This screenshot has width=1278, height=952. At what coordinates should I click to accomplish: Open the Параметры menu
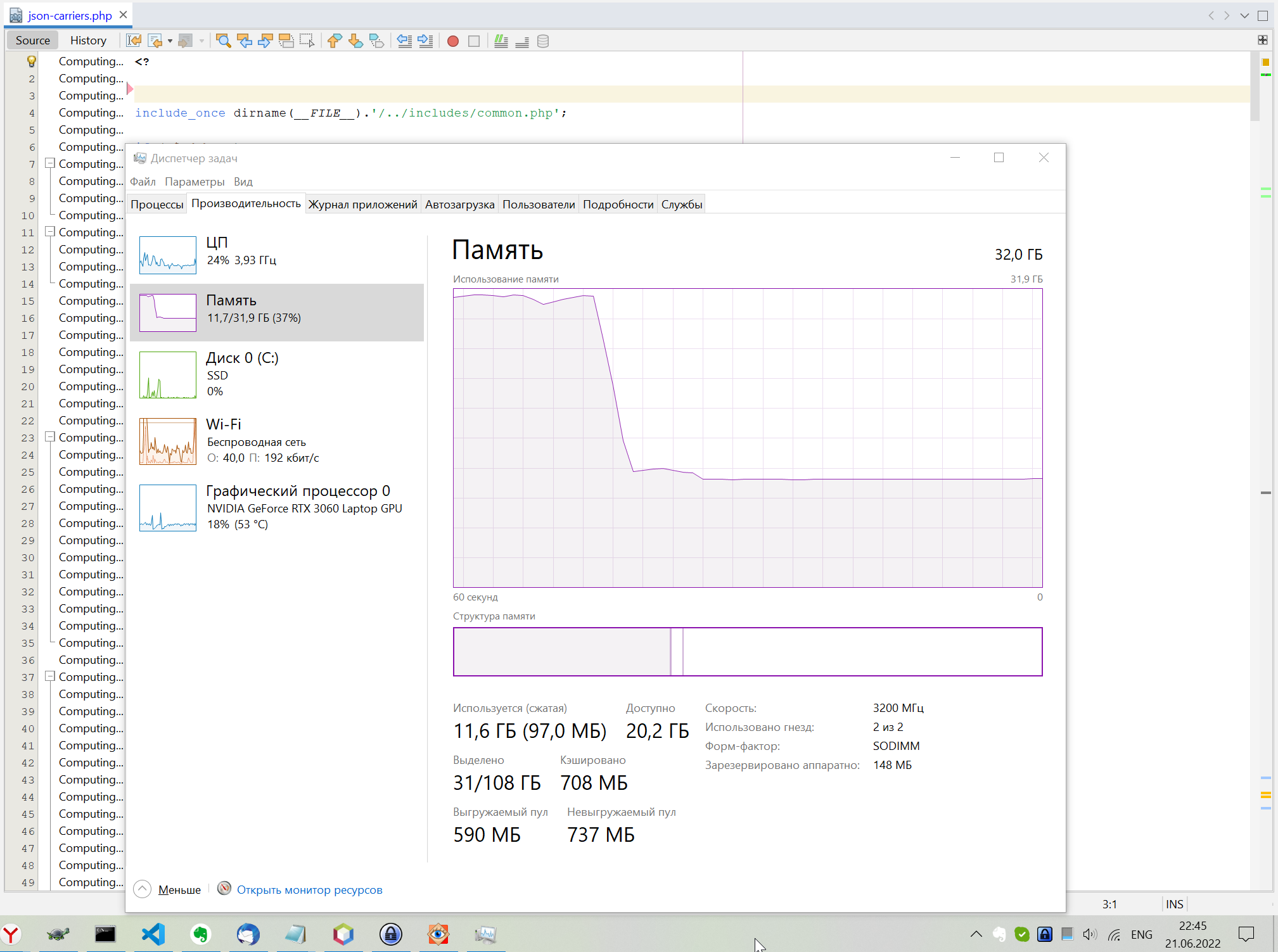pos(194,182)
